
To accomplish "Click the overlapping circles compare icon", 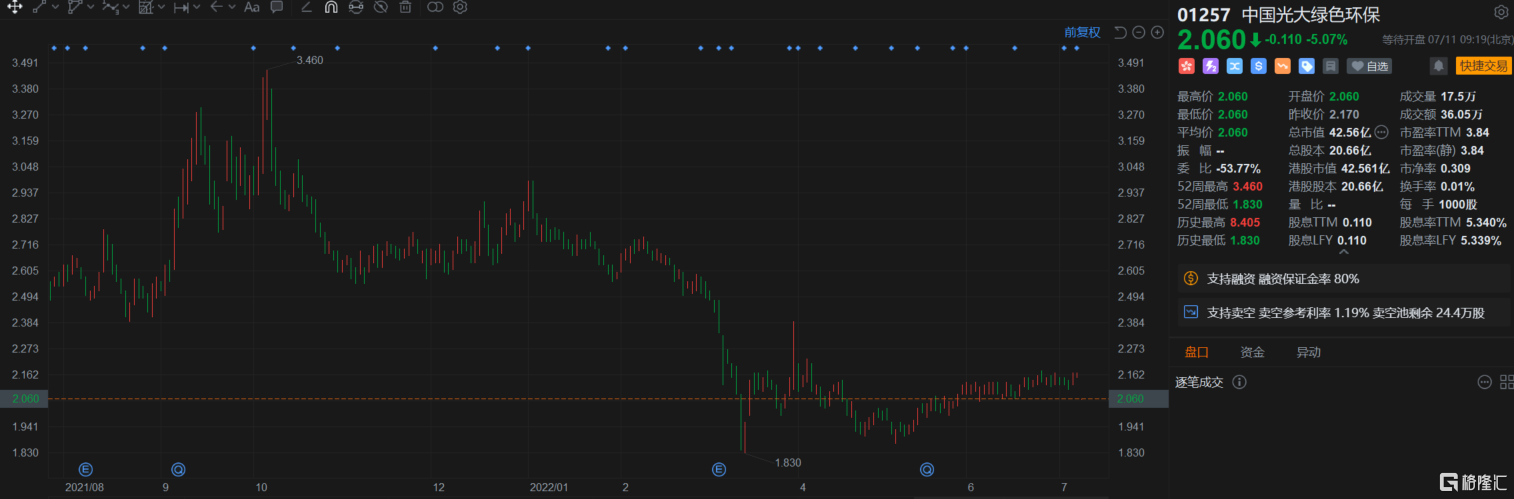I will [435, 7].
